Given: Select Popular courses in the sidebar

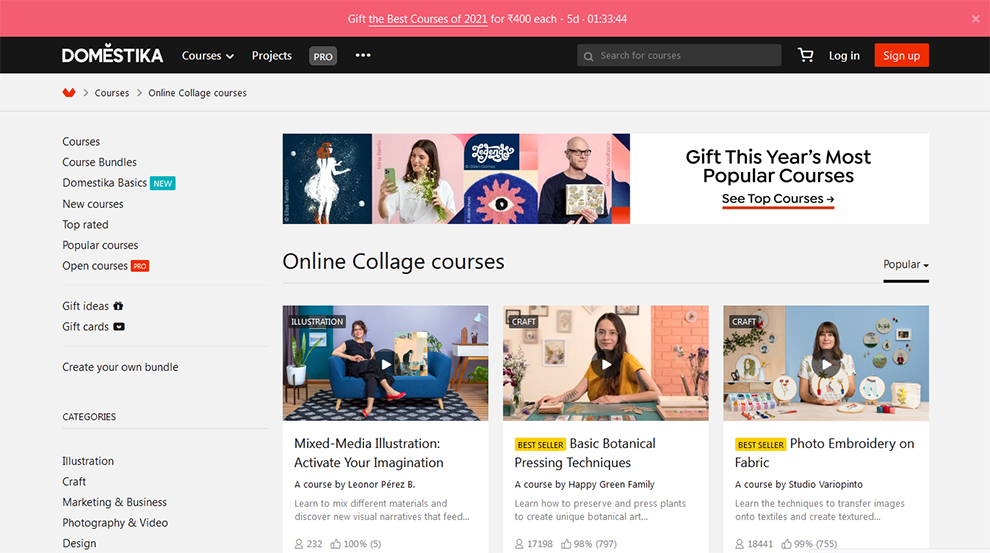Looking at the screenshot, I should pyautogui.click(x=100, y=245).
